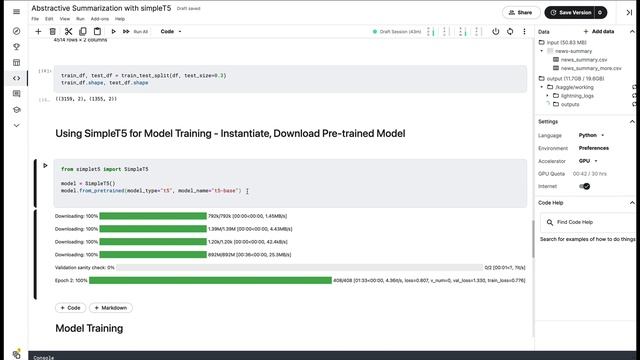
Task: Cut cell with the scissors icon
Action: [68, 31]
